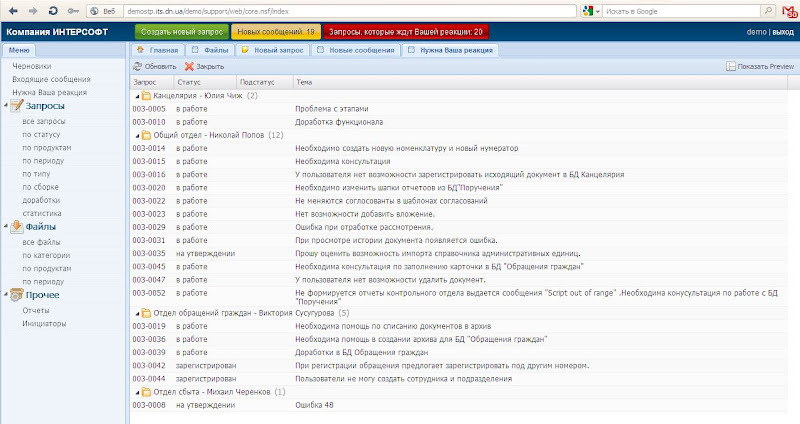The image size is (800, 424).
Task: Click the refresh icon next to Обновить
Action: point(137,66)
